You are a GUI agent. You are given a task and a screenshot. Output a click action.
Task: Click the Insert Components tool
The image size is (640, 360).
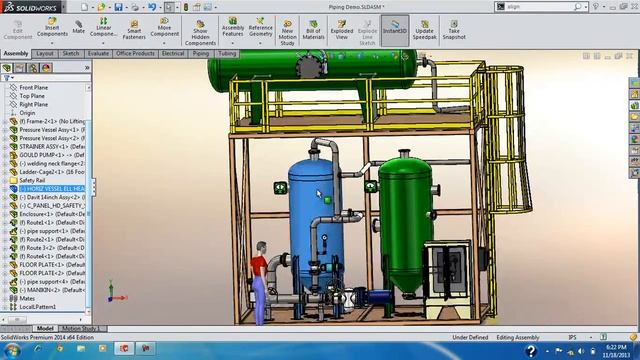pos(52,27)
